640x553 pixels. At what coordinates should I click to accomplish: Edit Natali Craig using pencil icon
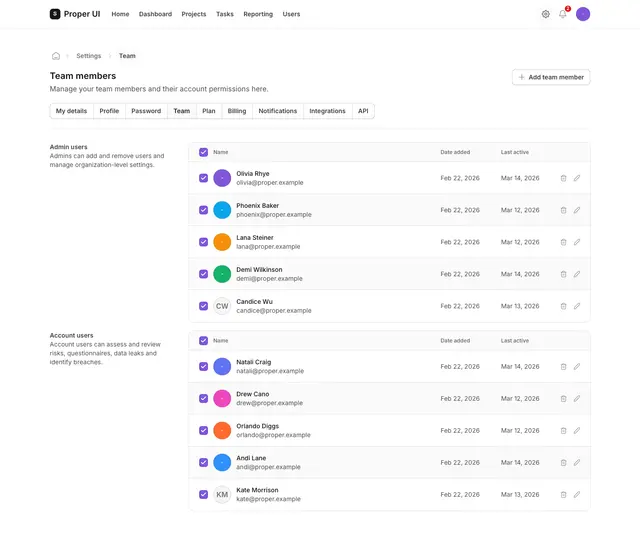click(577, 366)
